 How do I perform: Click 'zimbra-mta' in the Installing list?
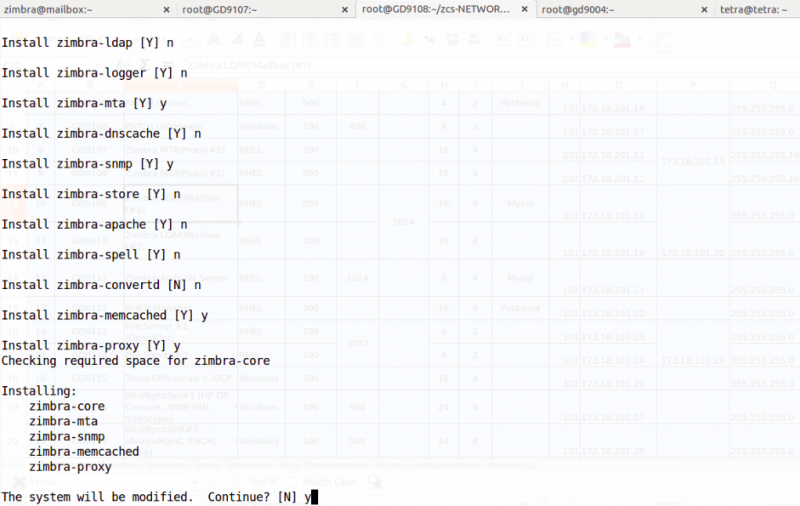[63, 421]
